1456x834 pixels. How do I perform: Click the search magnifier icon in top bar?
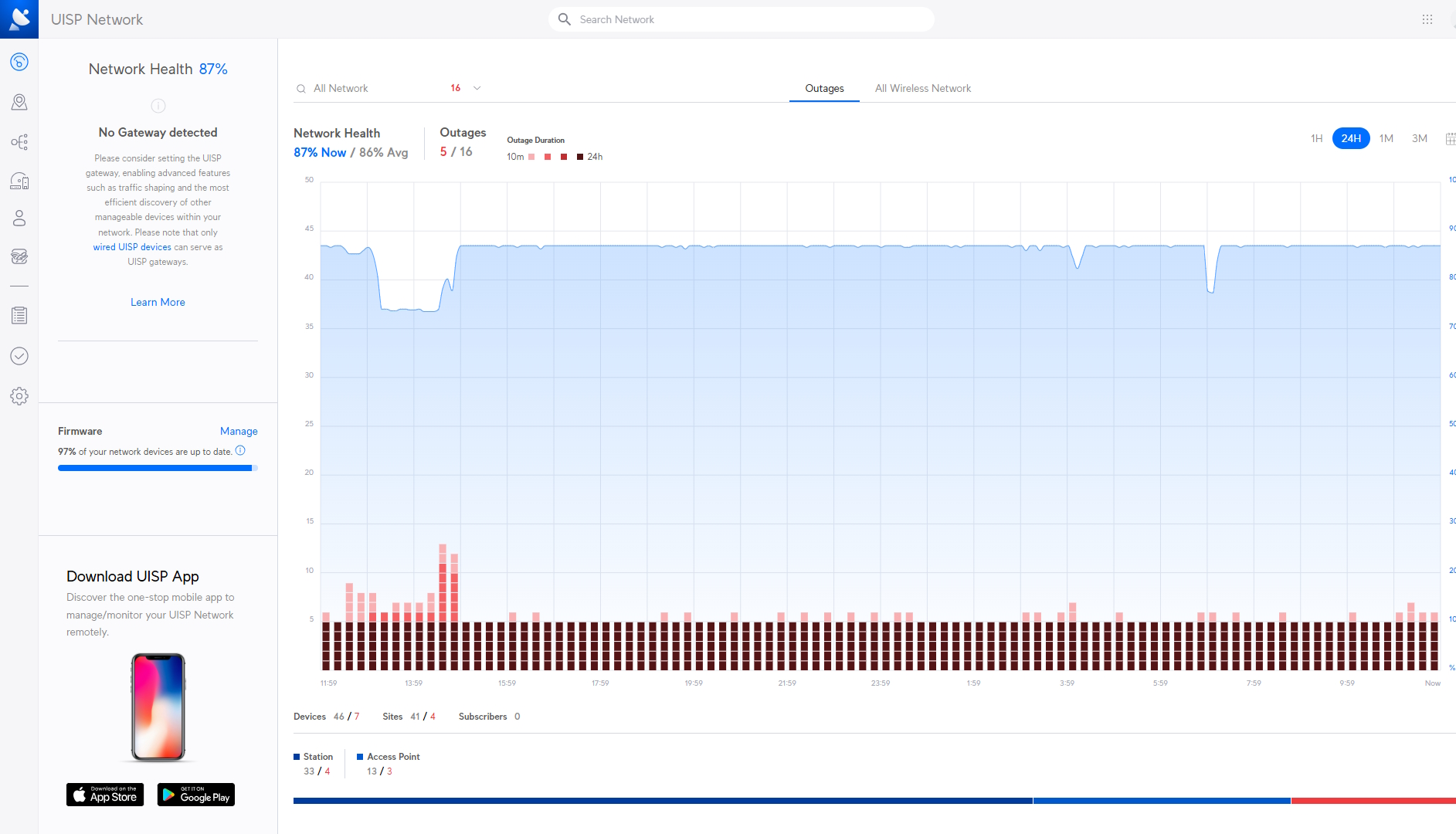coord(565,19)
